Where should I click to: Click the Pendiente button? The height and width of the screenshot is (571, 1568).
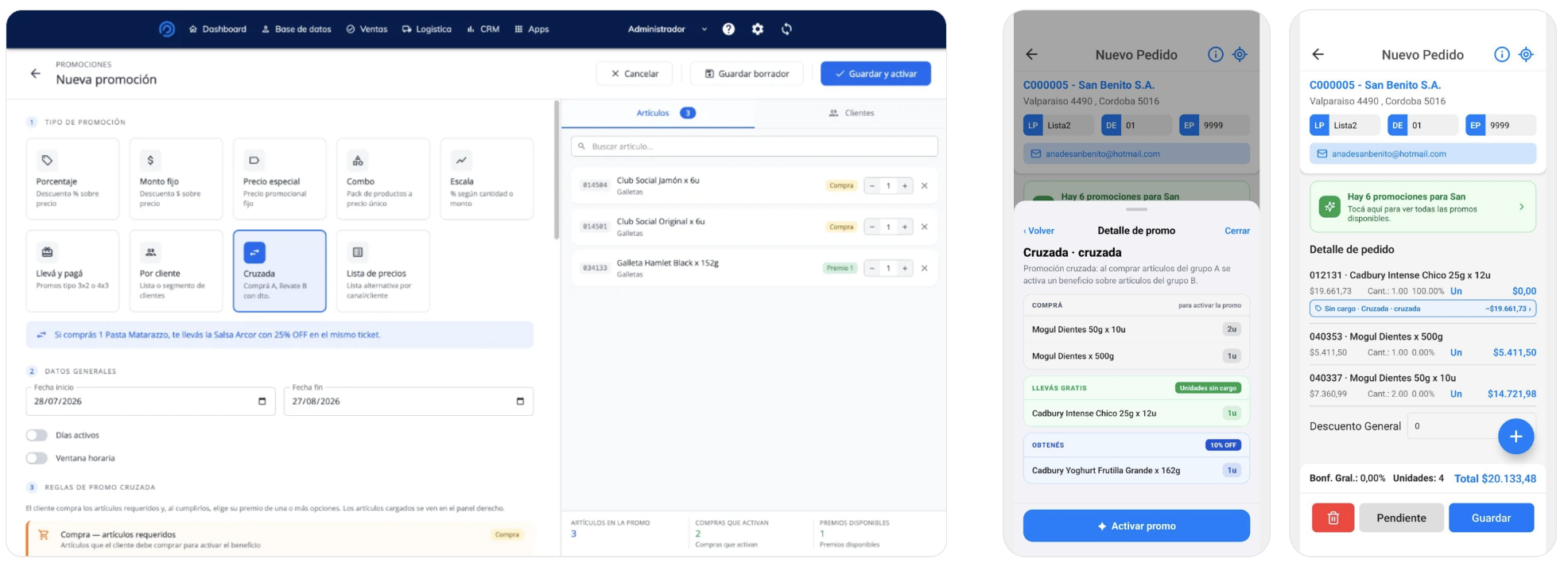(1401, 518)
